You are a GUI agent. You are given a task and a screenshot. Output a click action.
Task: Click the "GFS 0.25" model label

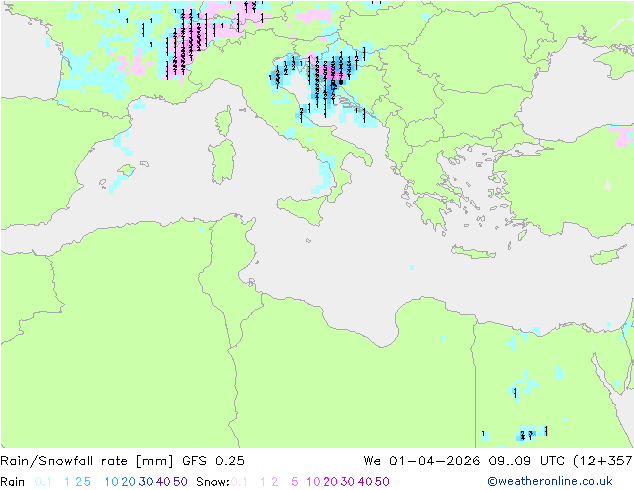(213, 461)
